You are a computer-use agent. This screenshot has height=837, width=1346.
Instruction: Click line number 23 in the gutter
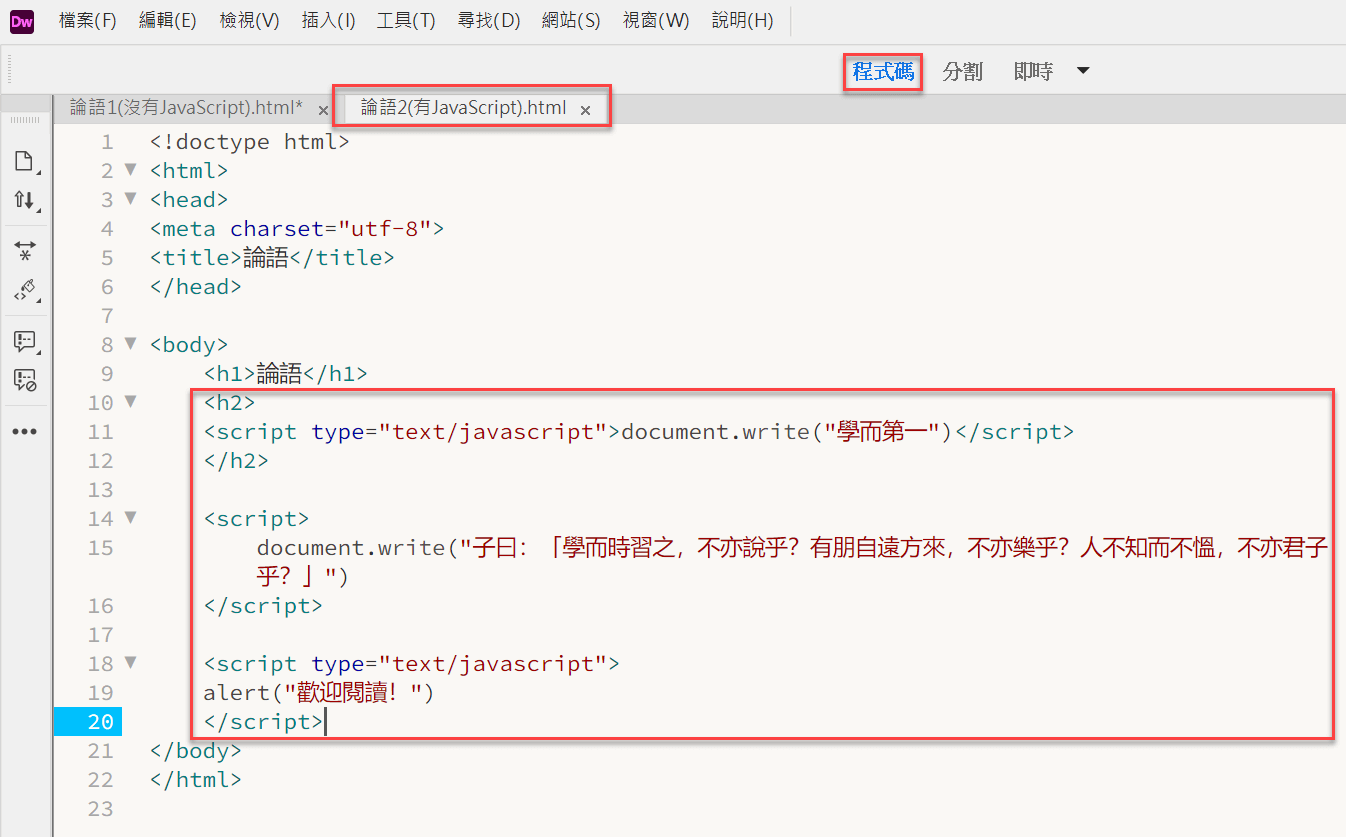click(x=101, y=809)
